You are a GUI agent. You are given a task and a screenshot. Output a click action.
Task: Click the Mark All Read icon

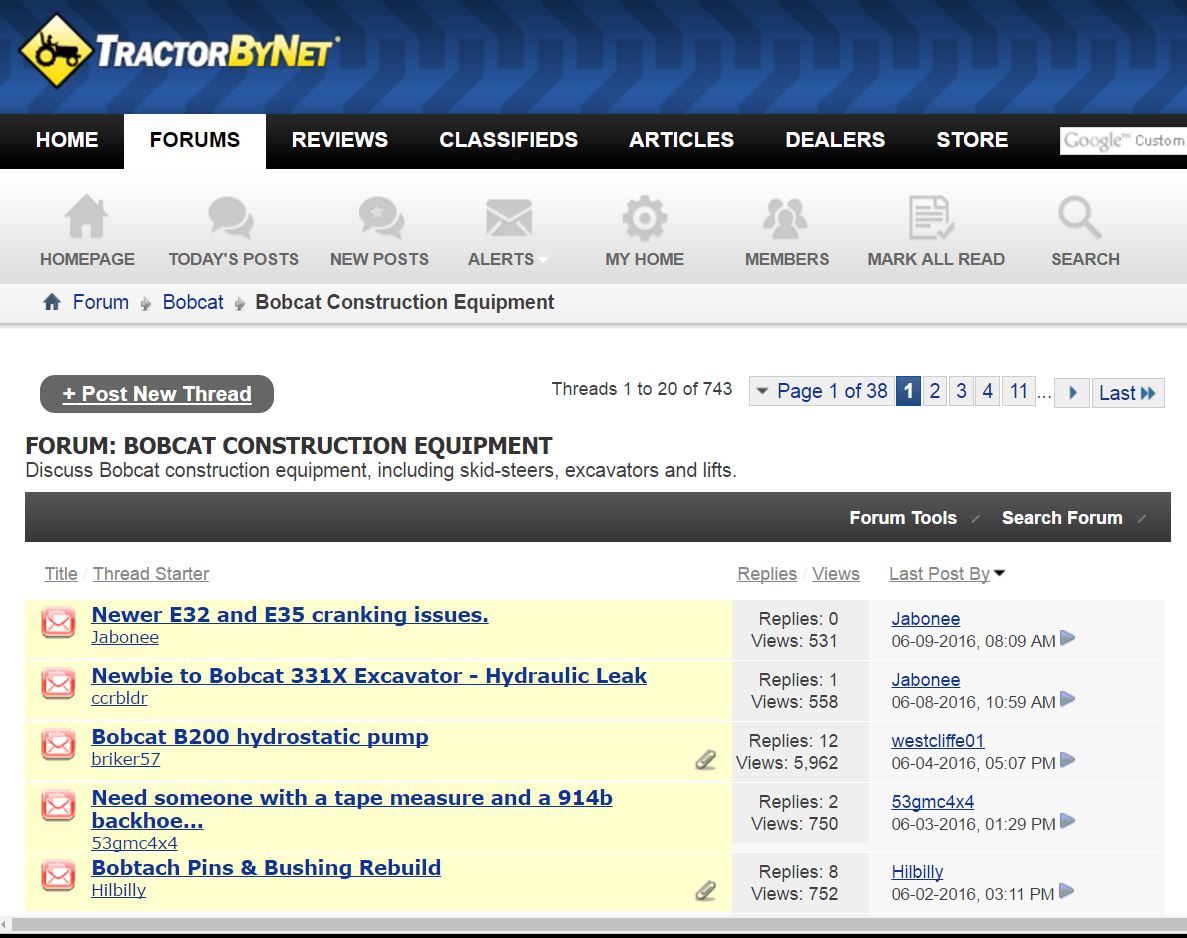(x=931, y=217)
